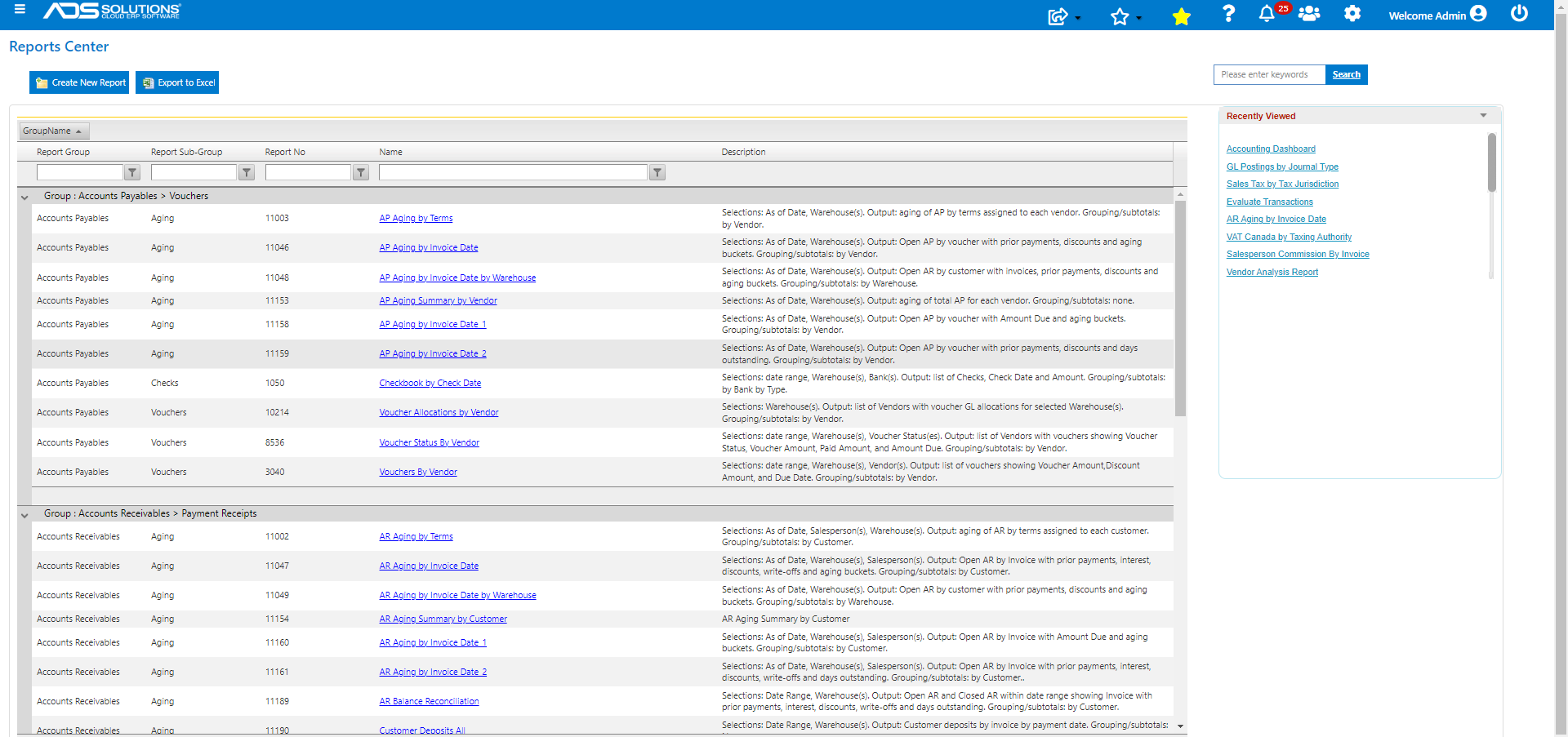Click the Description column header
1568x737 pixels.
click(x=744, y=152)
